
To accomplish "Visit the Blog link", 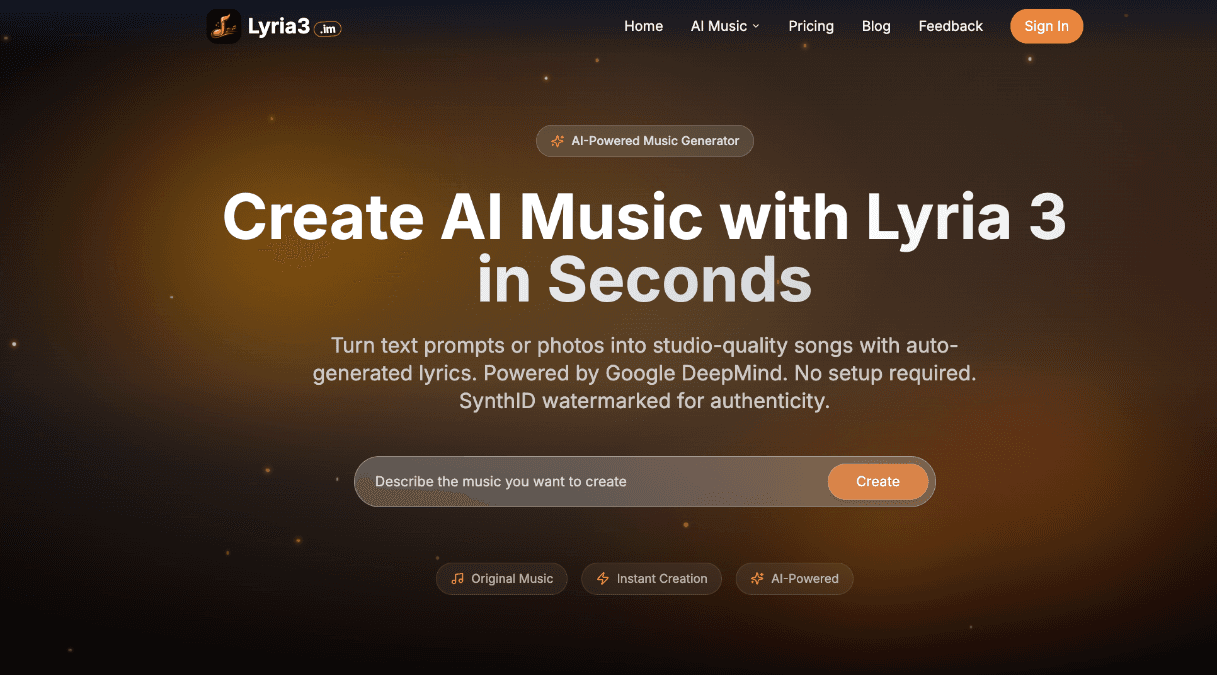I will tap(876, 26).
